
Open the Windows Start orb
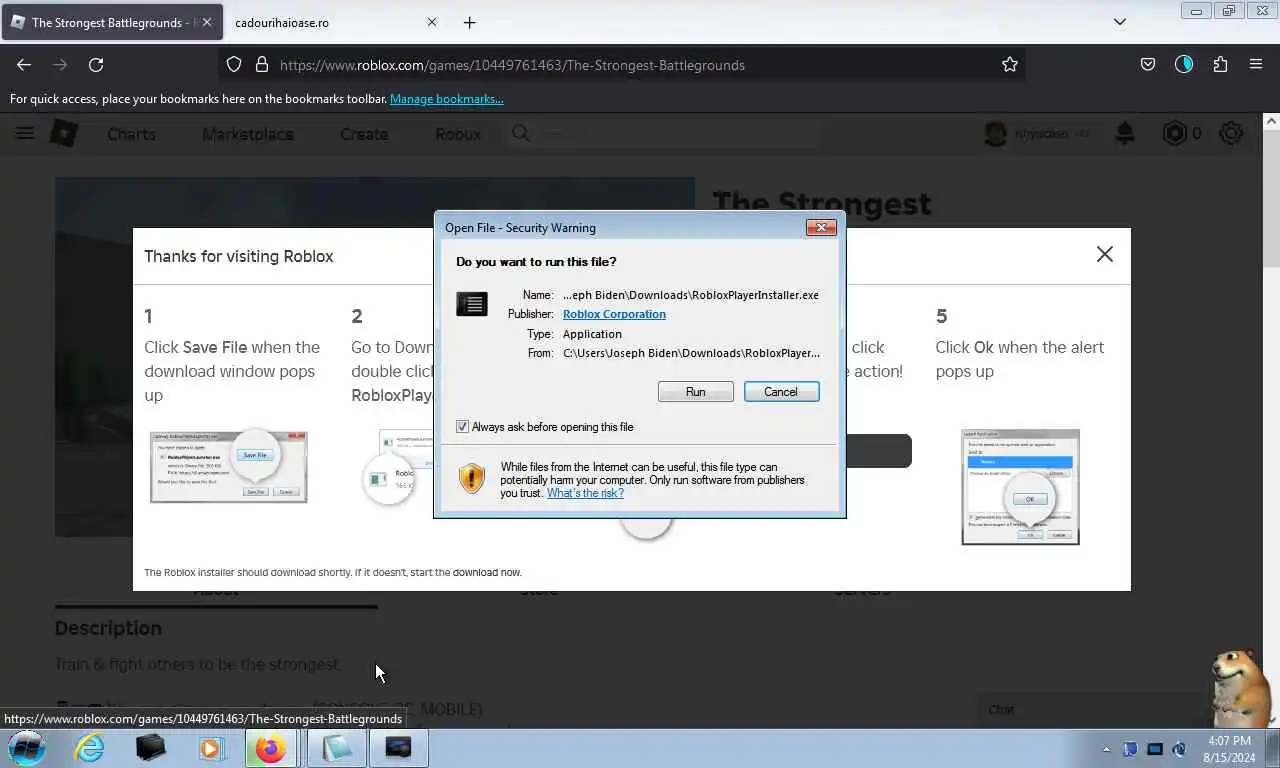pos(27,748)
